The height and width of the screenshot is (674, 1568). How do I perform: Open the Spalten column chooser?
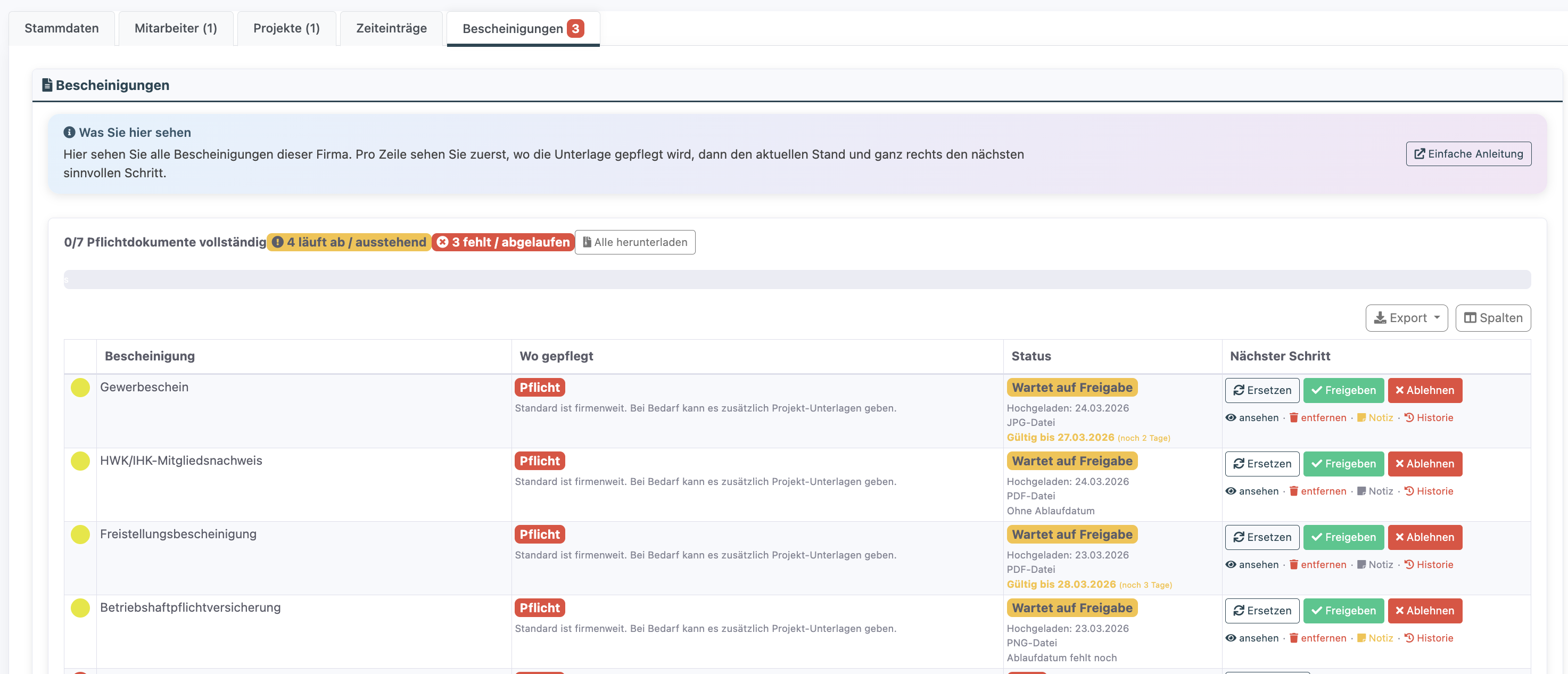(1492, 318)
